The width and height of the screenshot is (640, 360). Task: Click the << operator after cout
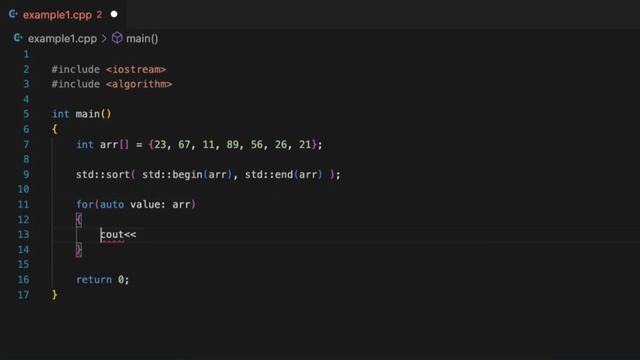[x=130, y=235]
